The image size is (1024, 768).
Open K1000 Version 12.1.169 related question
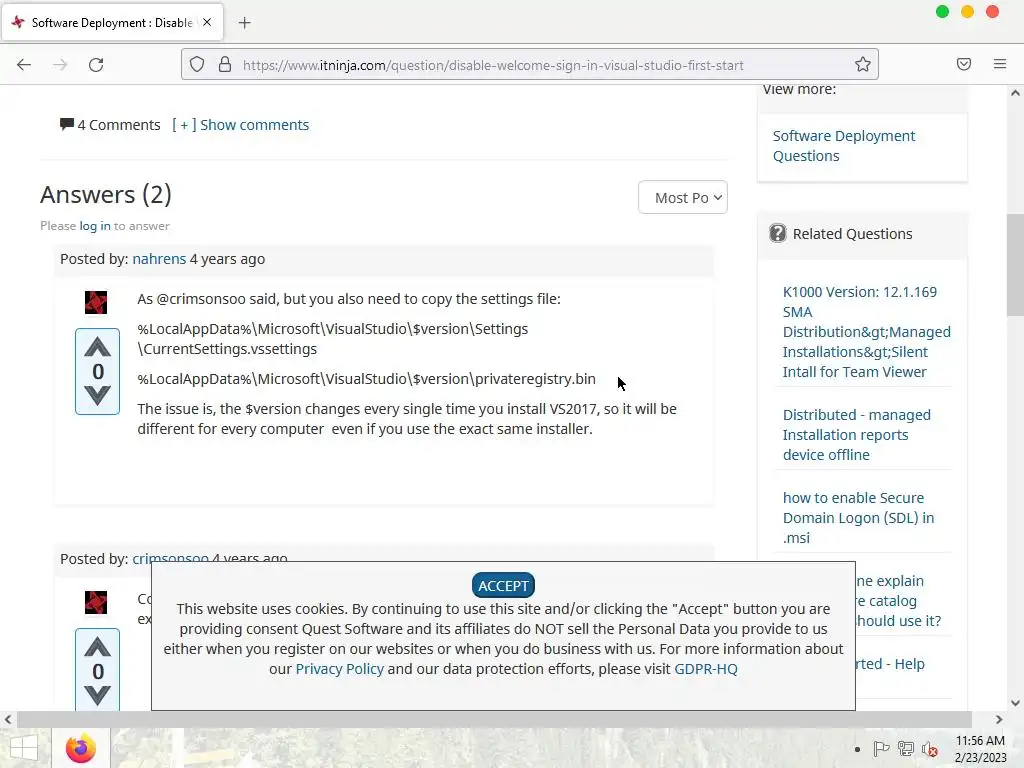tap(867, 332)
